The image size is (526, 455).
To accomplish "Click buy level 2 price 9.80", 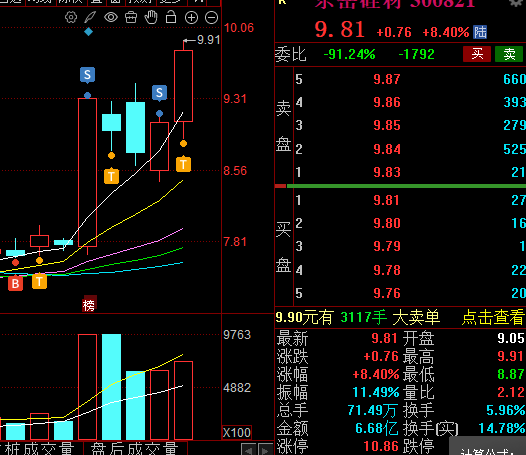I will [x=387, y=223].
